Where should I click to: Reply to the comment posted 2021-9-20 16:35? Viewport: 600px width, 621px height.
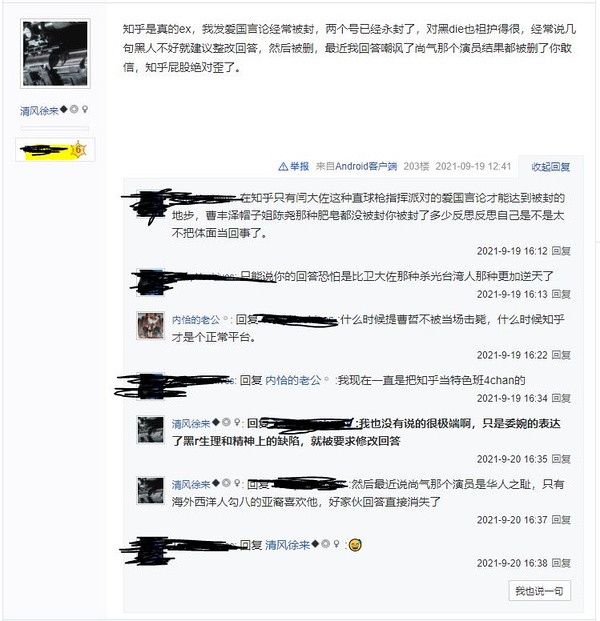(561, 459)
